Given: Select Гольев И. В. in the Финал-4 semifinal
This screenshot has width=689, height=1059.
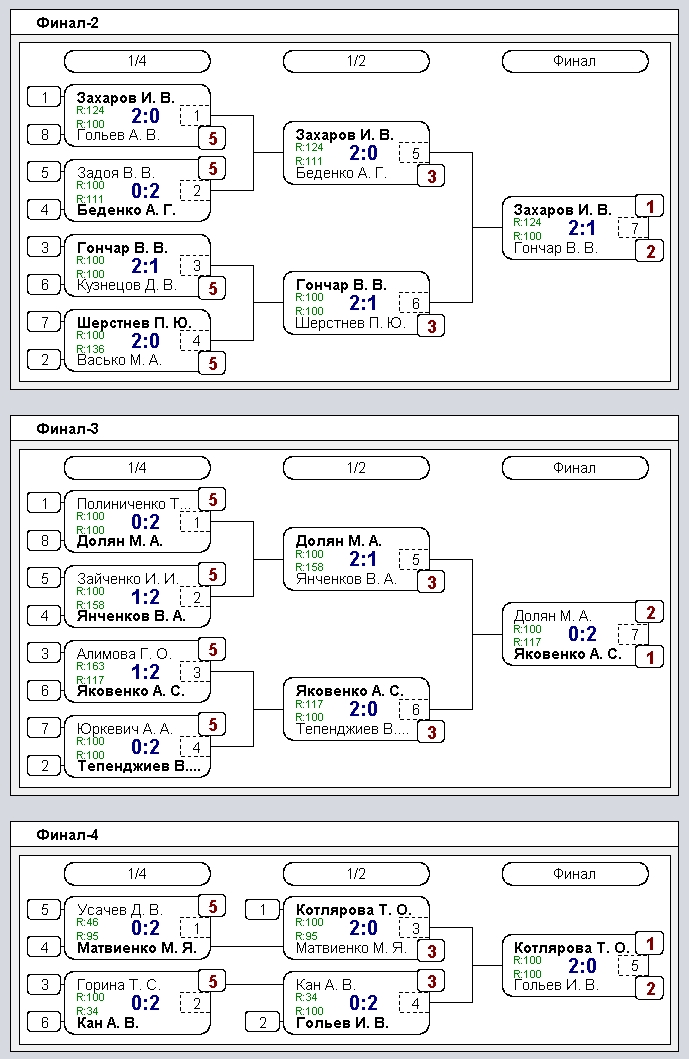Looking at the screenshot, I should click(x=342, y=1023).
